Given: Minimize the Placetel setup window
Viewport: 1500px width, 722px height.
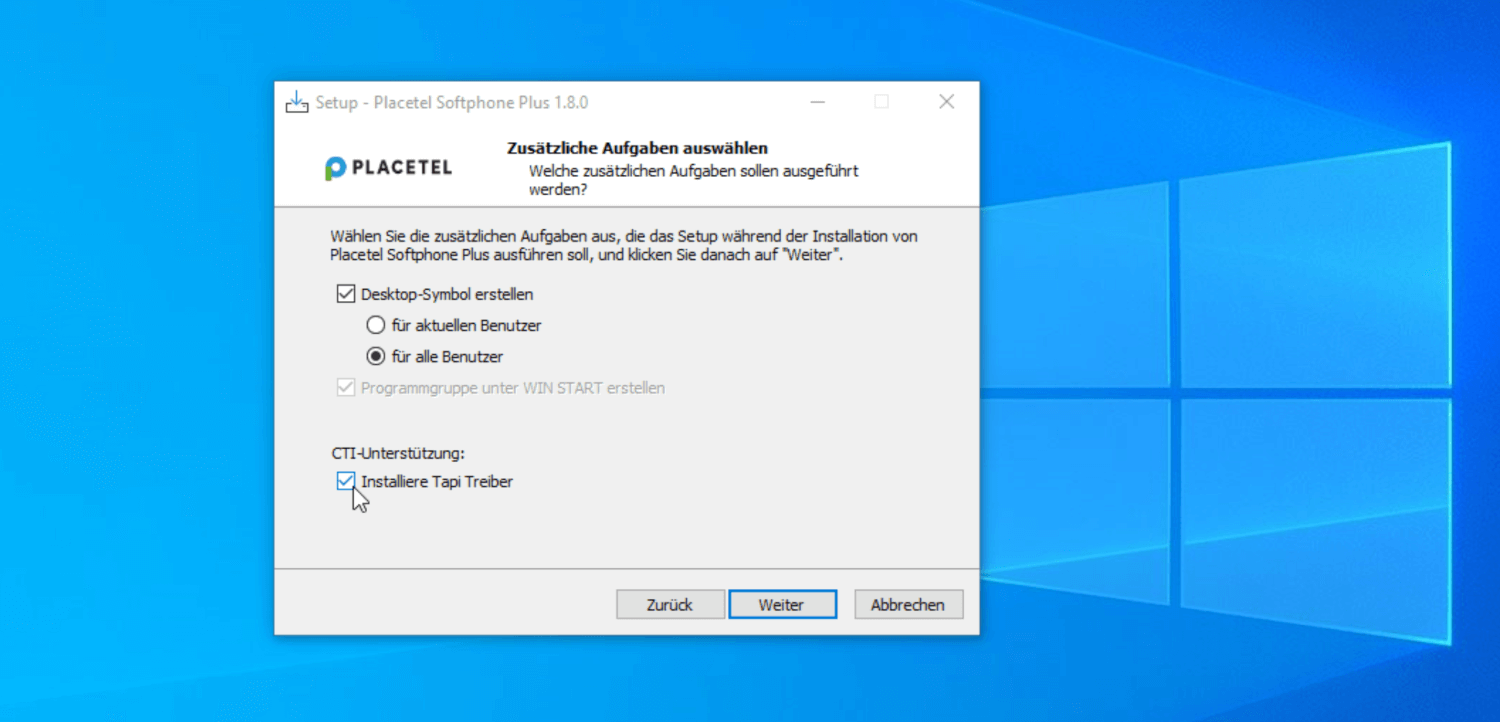Looking at the screenshot, I should coord(818,102).
